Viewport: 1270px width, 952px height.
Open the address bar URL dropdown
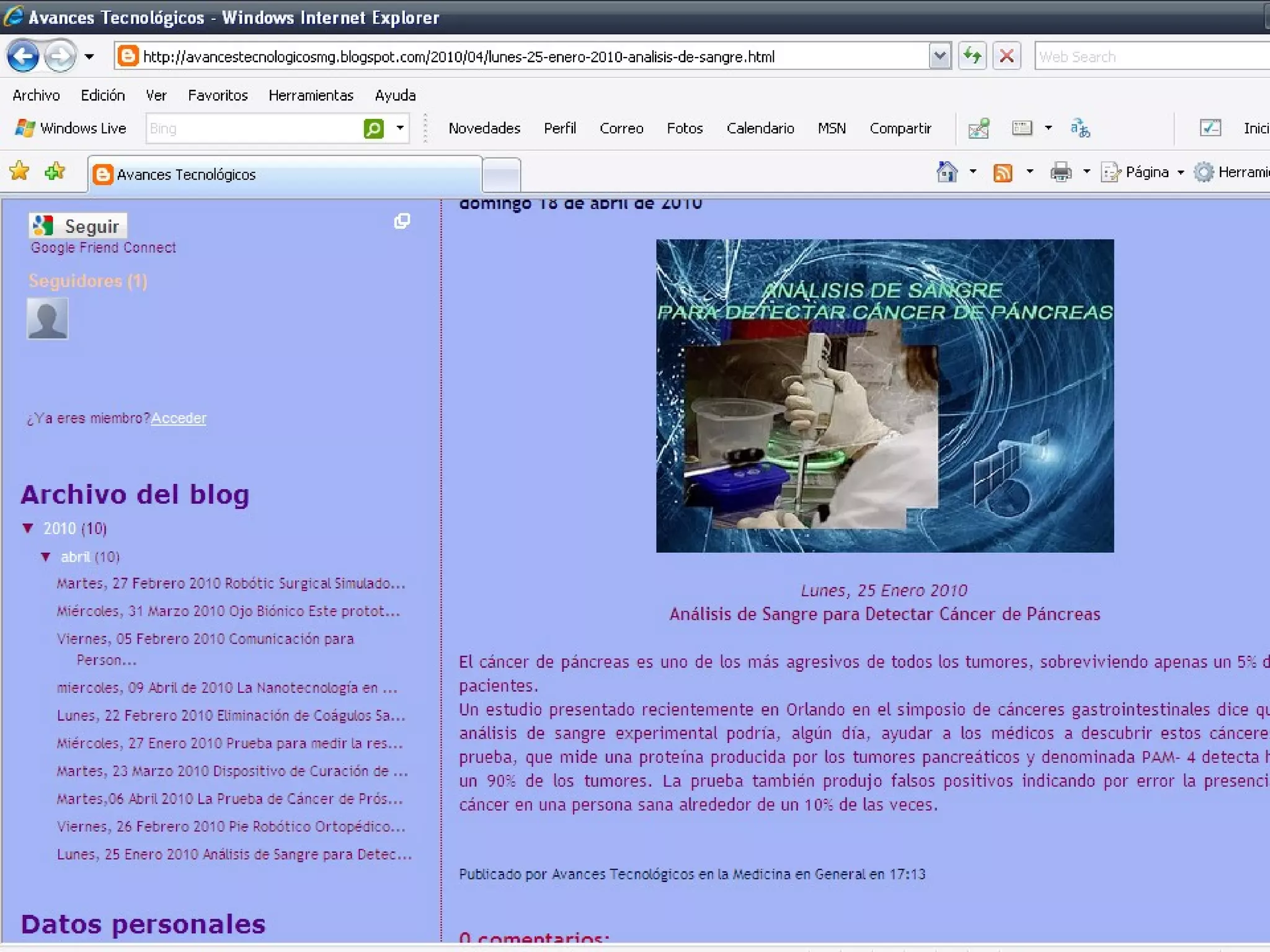pos(939,56)
